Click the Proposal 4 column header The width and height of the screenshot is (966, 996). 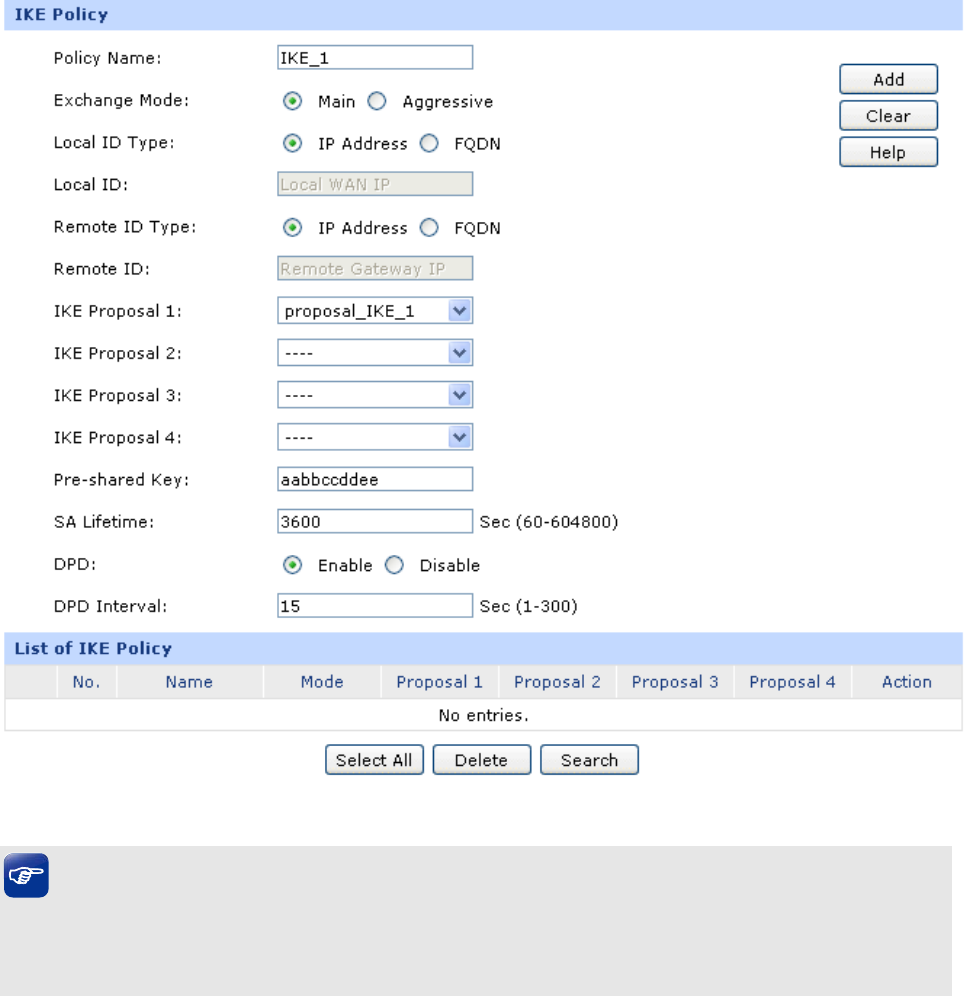coord(792,682)
